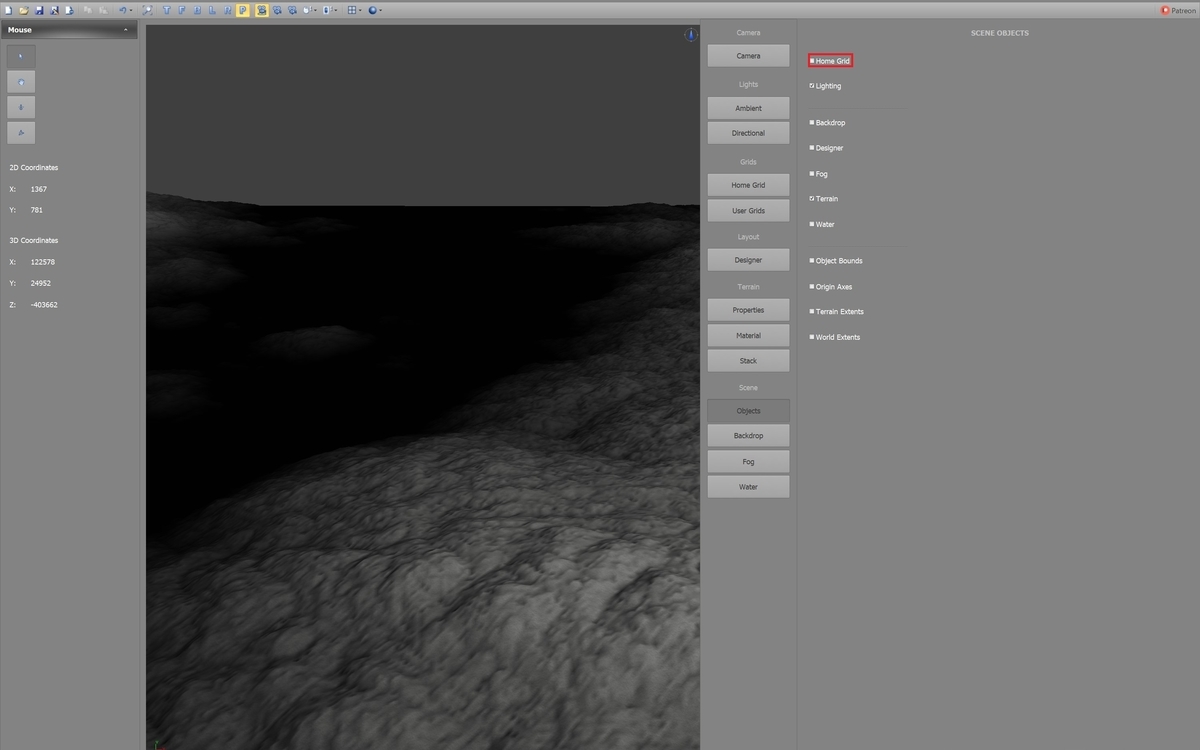Expand the sphere shading dropdown arrow
The image size is (1200, 750).
click(x=381, y=10)
